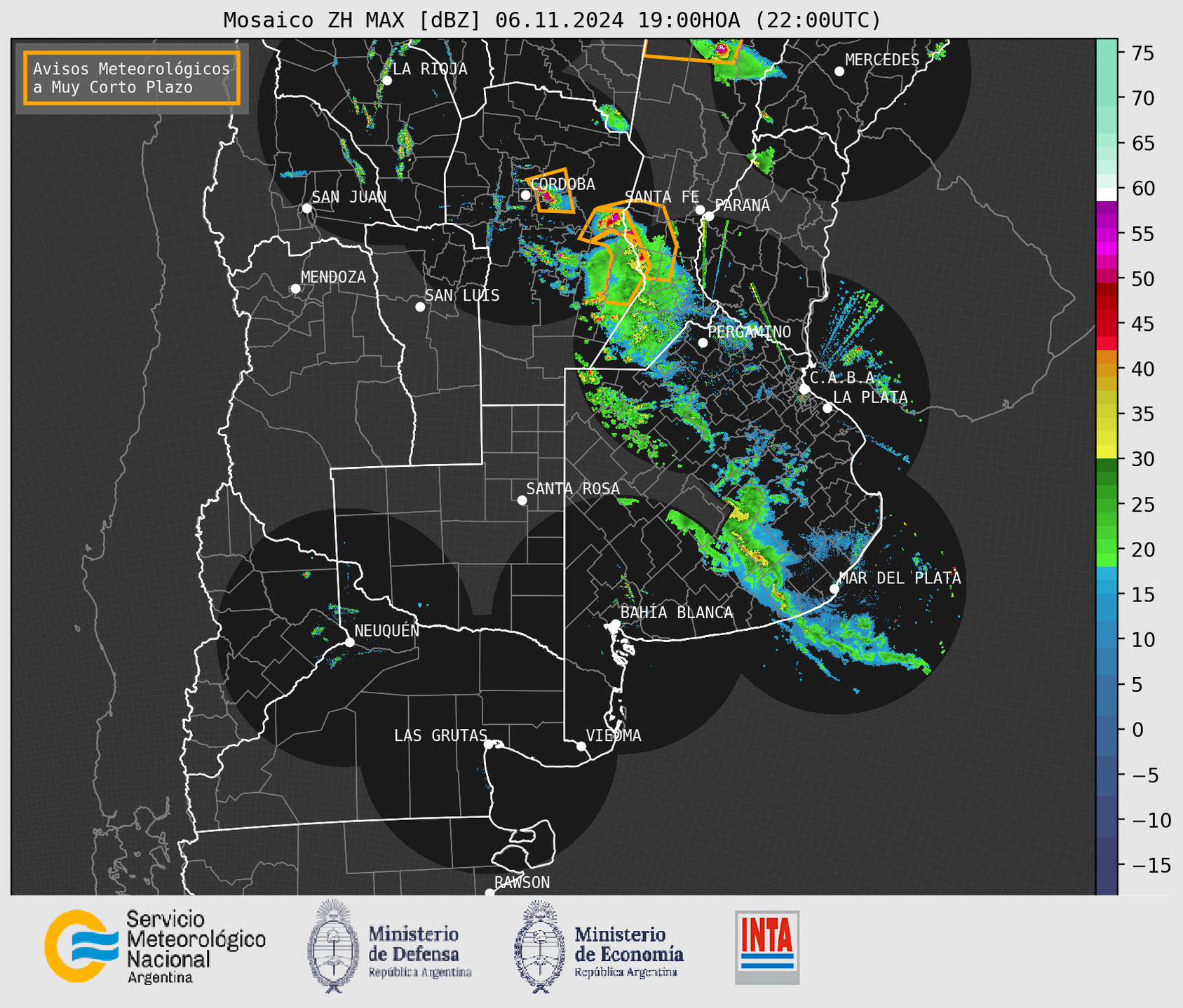Click the Avisos Meteorológicos a Muy Corto Plazo legend box
The height and width of the screenshot is (1008, 1183).
tap(132, 78)
